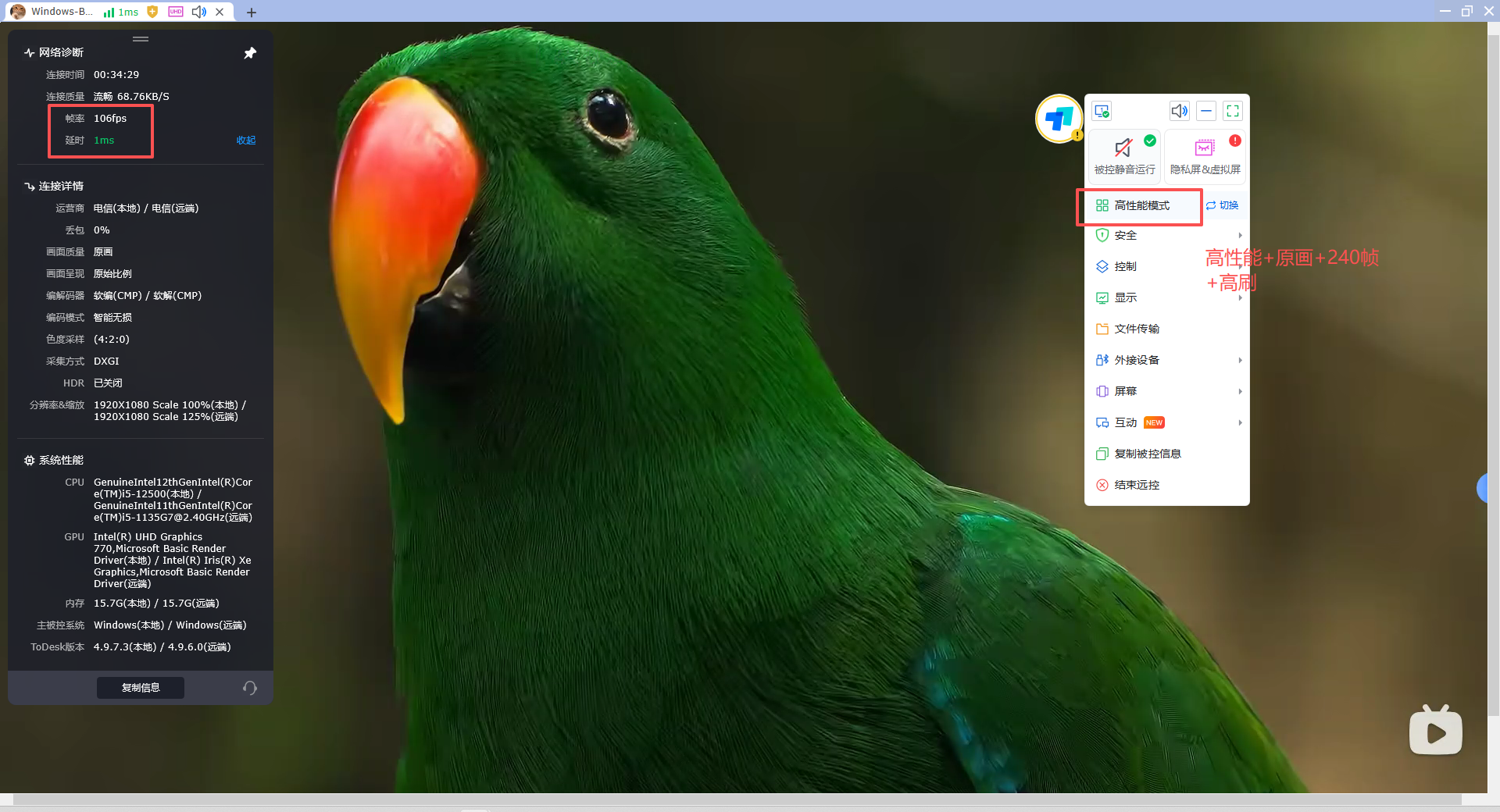
Task: Click the 切换 mode switch link
Action: [x=1223, y=205]
